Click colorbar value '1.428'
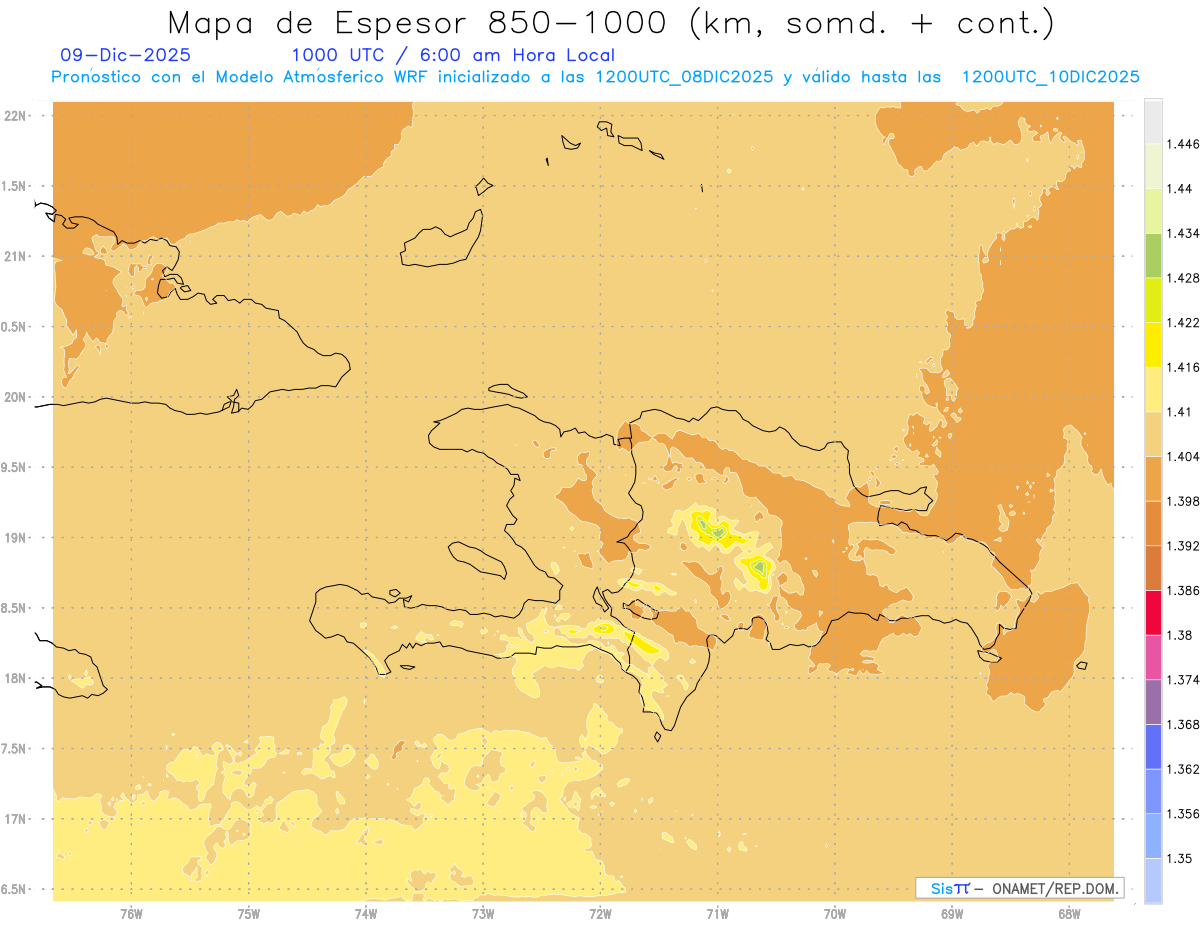The height and width of the screenshot is (927, 1200). click(x=1183, y=278)
